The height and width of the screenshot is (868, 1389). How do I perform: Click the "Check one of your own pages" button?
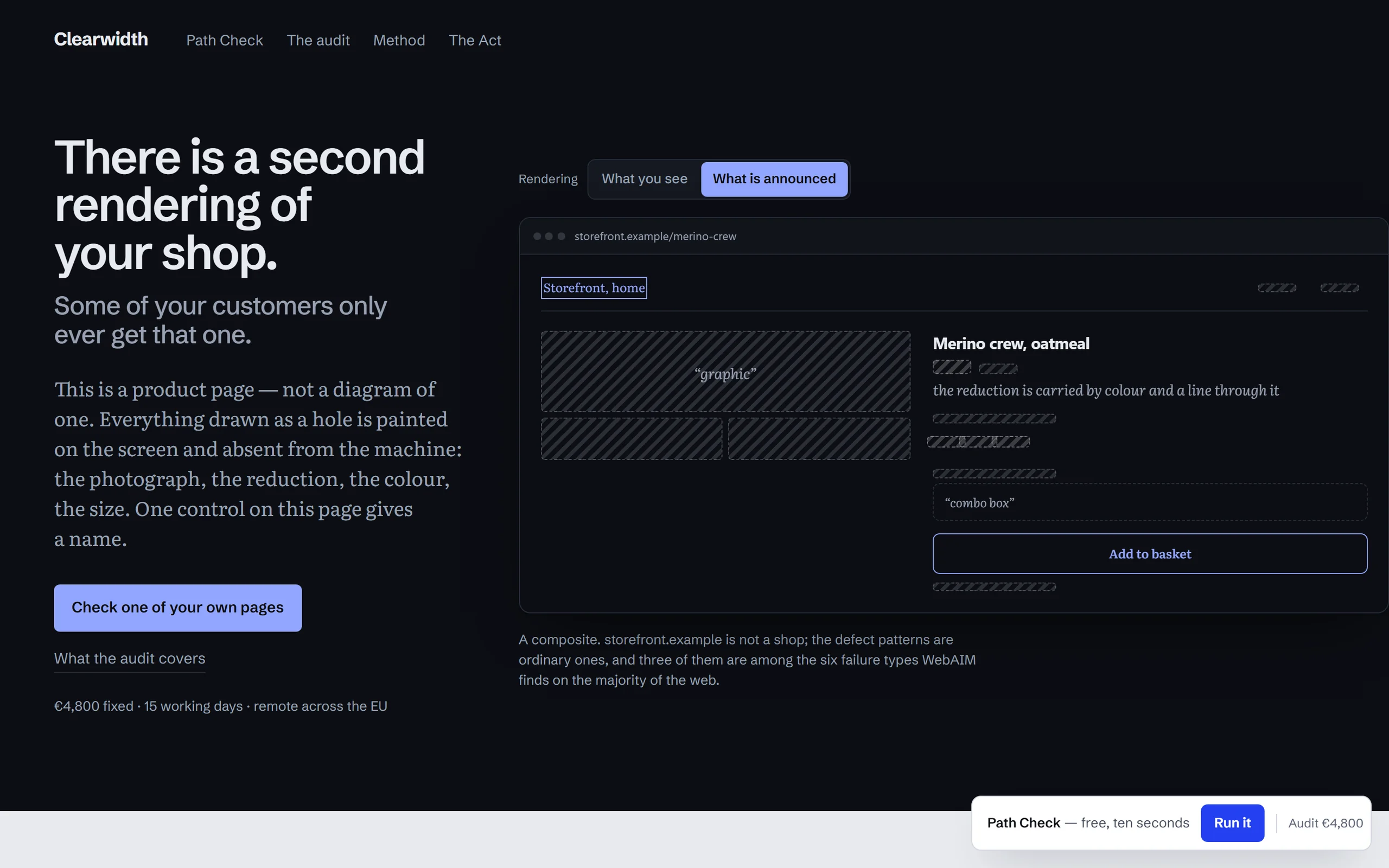177,608
